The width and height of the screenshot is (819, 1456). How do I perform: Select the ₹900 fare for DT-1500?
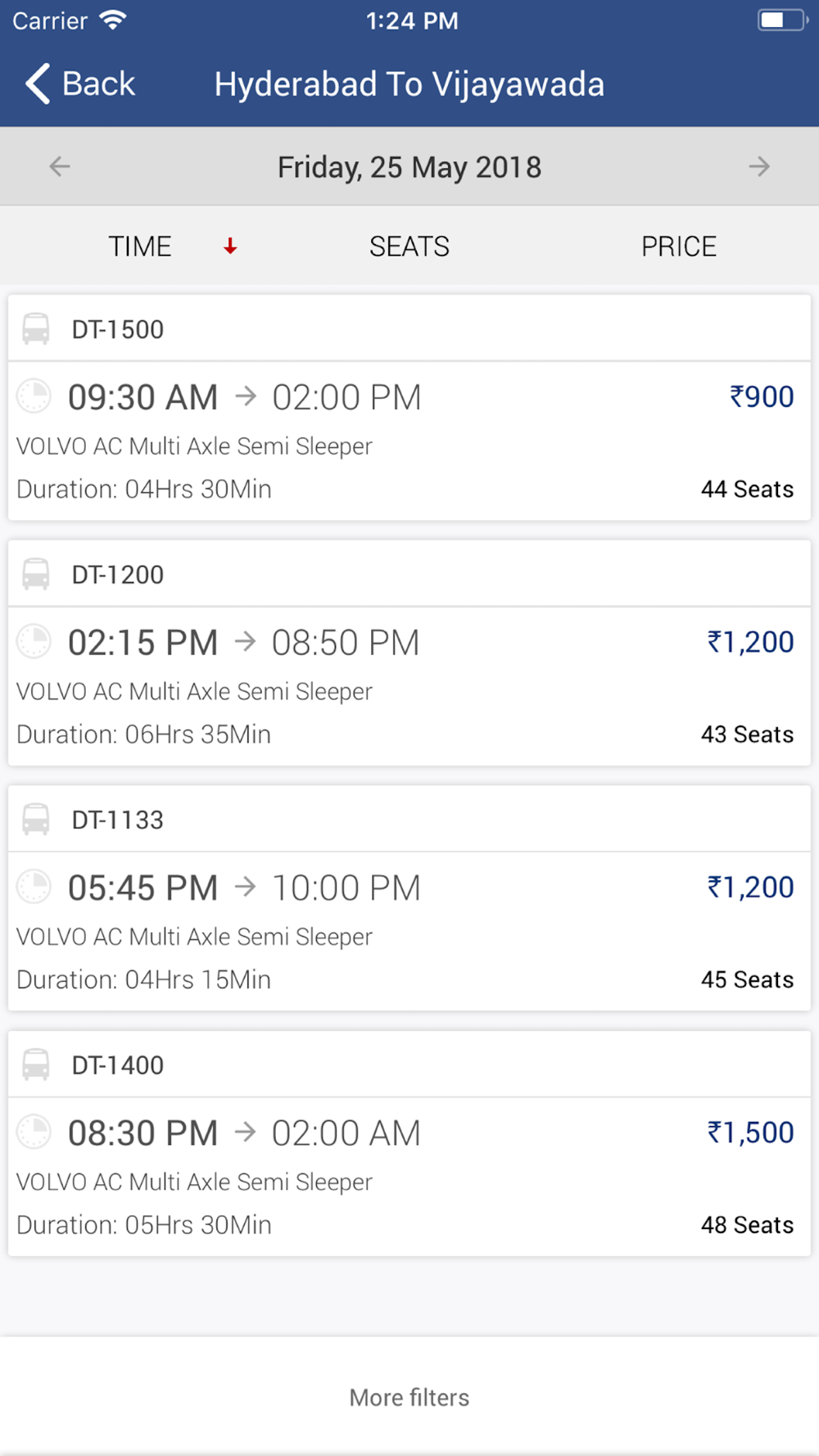[762, 396]
